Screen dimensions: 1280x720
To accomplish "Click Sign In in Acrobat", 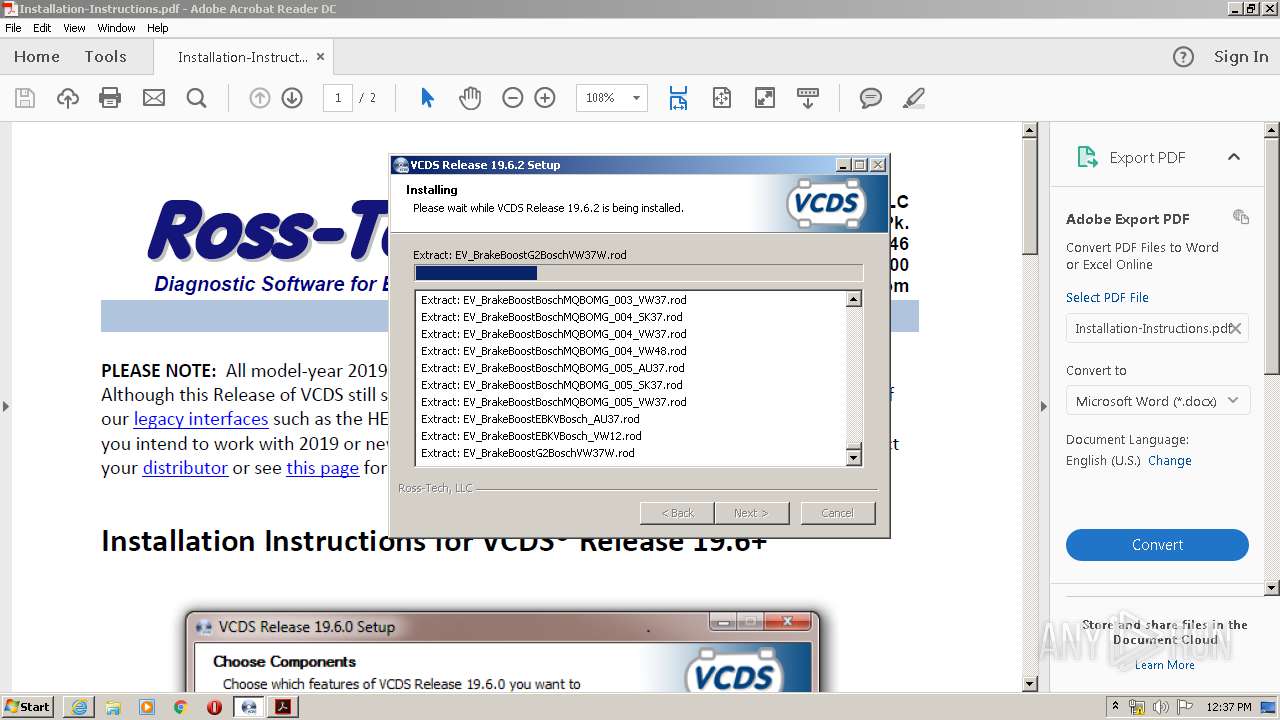I will click(1241, 57).
